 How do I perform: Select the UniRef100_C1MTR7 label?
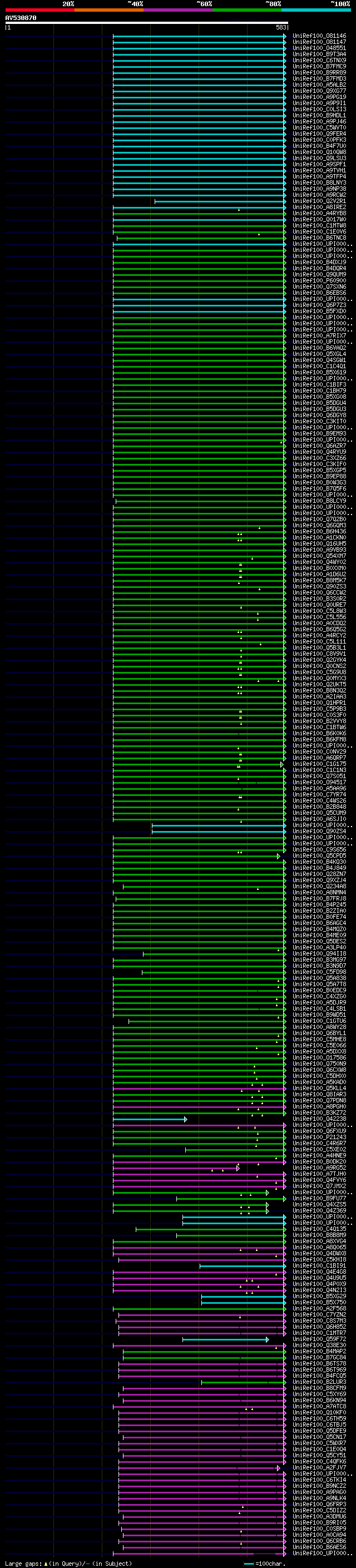[319, 1333]
